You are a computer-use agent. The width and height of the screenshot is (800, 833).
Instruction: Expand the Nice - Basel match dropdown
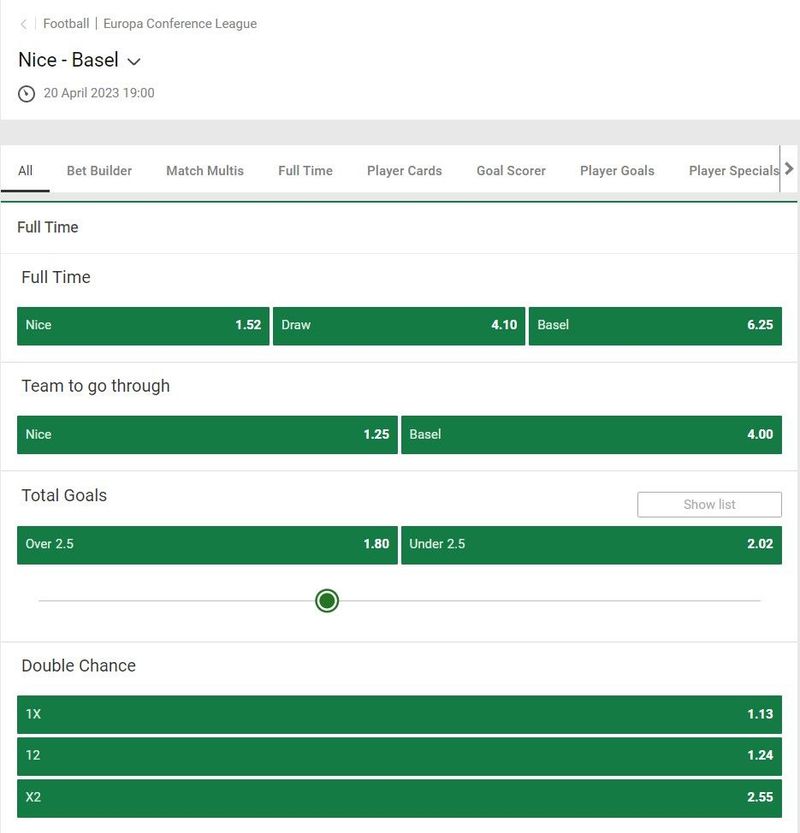click(134, 61)
